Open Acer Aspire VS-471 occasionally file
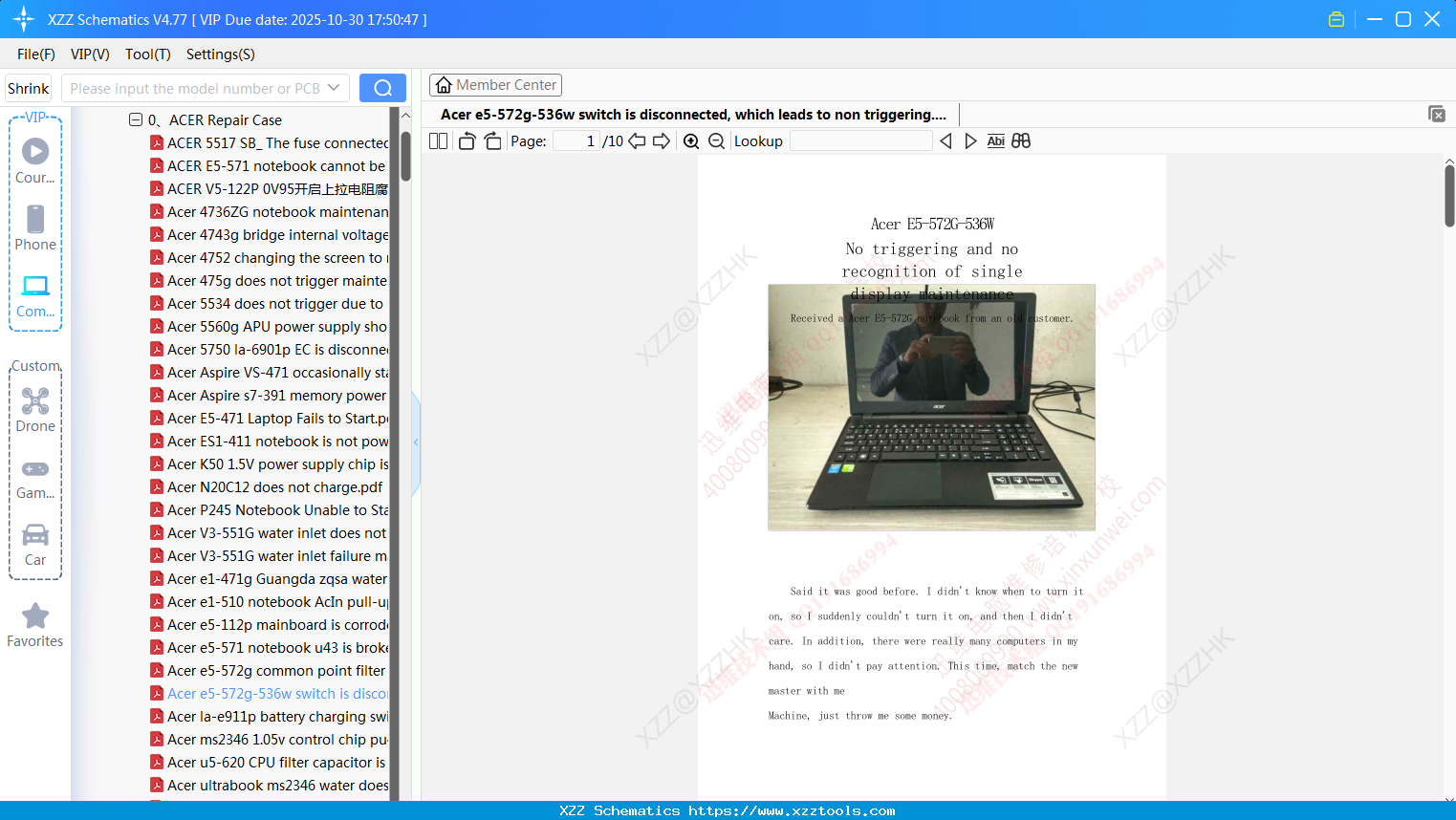Viewport: 1456px width, 820px height. pyautogui.click(x=269, y=373)
